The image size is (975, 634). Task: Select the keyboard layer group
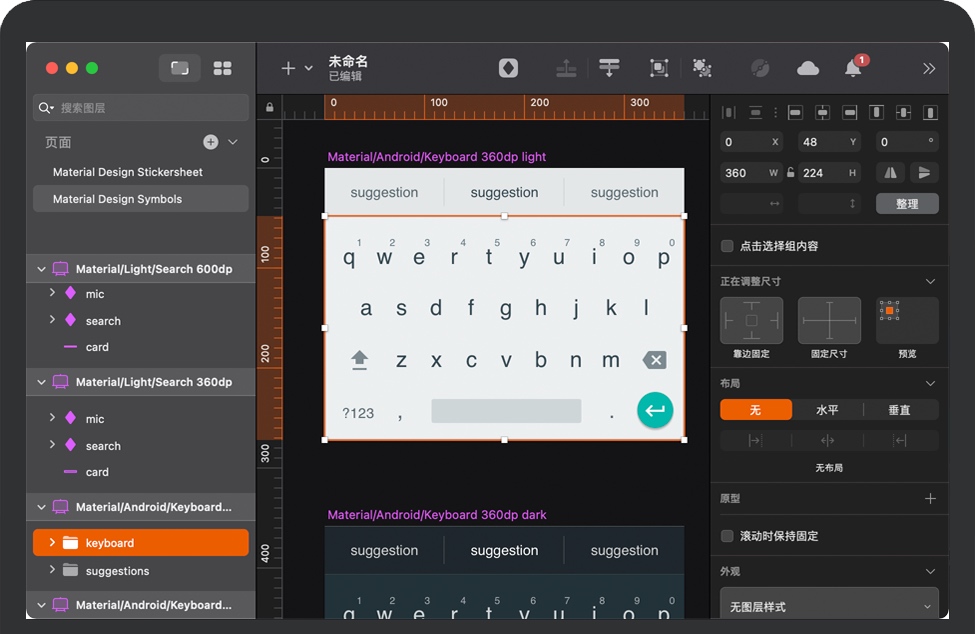pyautogui.click(x=110, y=543)
